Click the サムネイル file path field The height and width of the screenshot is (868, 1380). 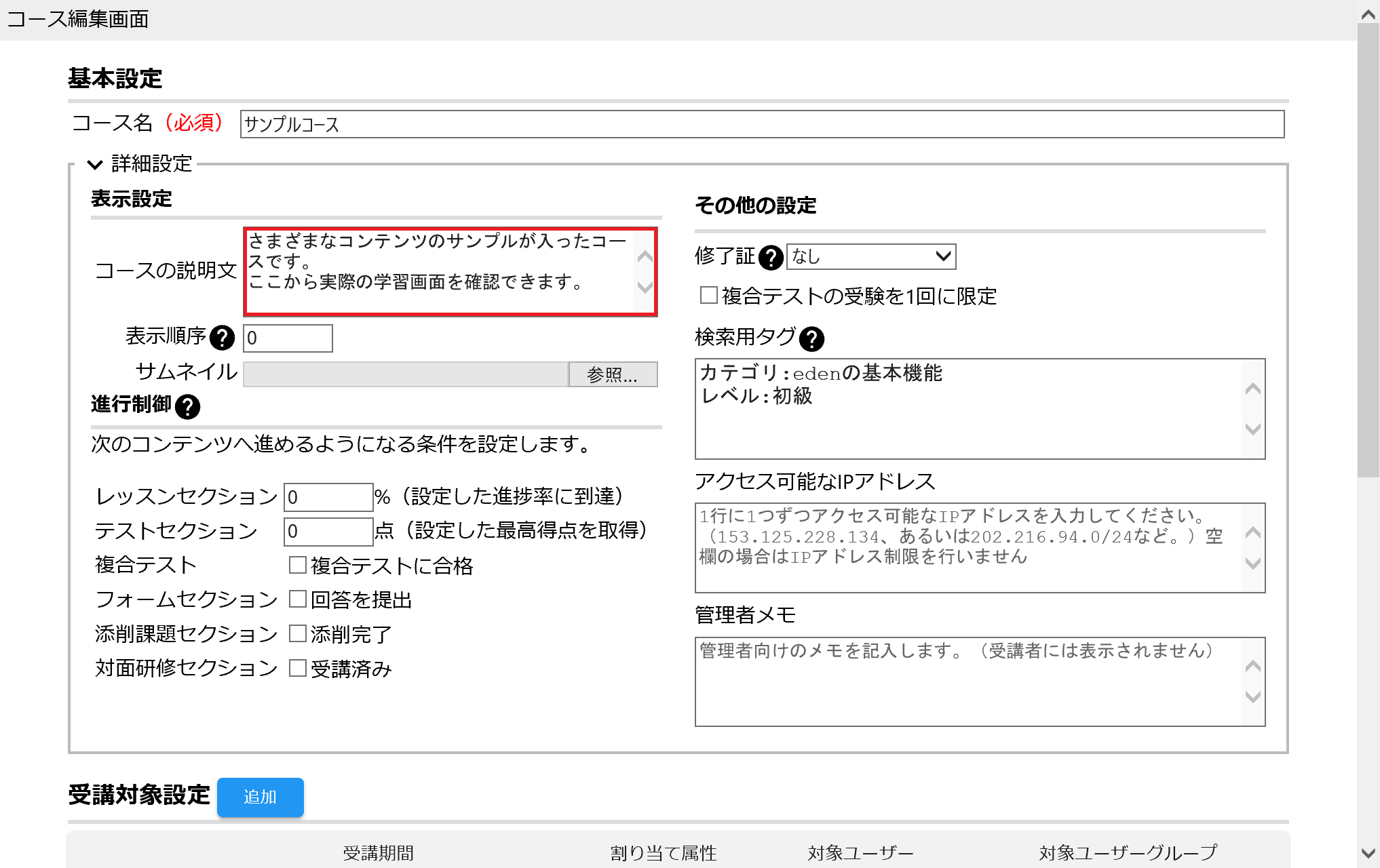click(x=406, y=374)
